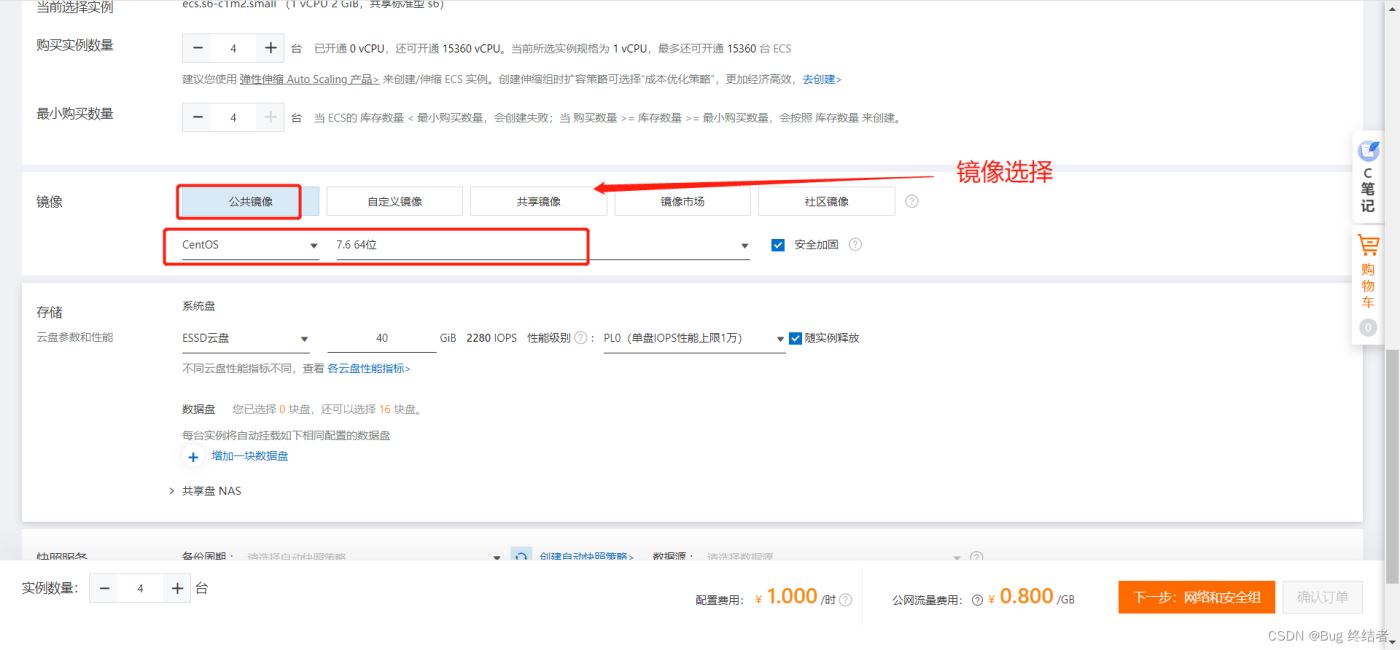
Task: Toggle the 安全加固 checkbox
Action: (x=778, y=245)
